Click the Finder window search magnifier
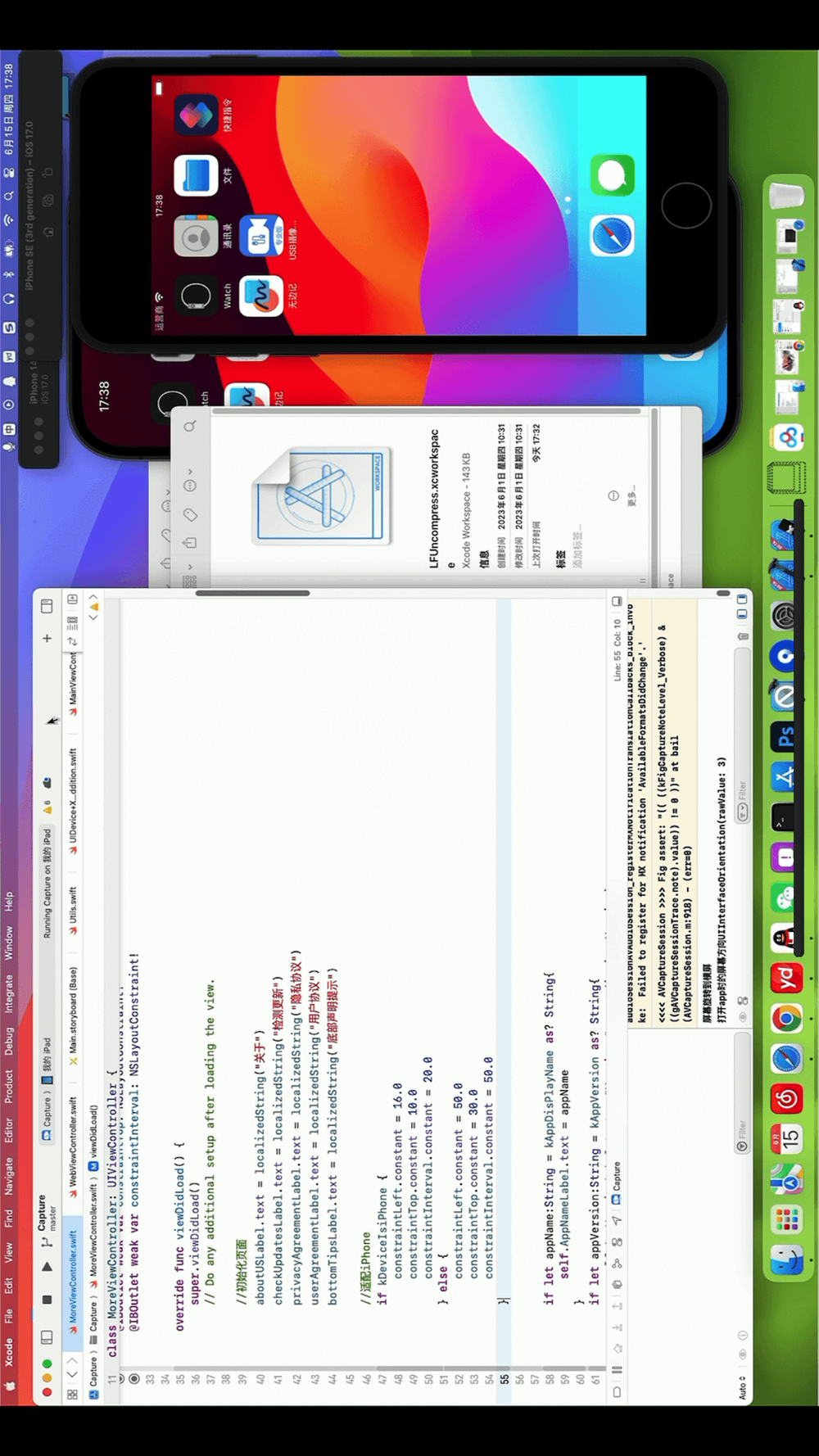 190,426
